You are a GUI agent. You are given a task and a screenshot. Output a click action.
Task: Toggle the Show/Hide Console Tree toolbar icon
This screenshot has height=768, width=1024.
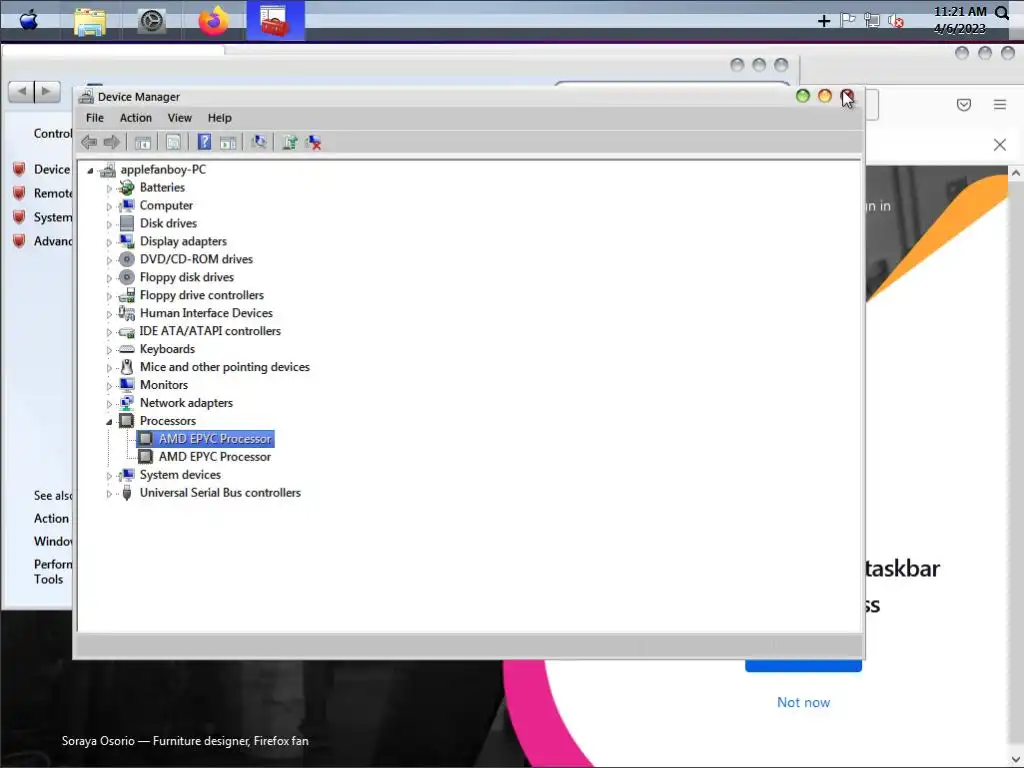pos(143,142)
